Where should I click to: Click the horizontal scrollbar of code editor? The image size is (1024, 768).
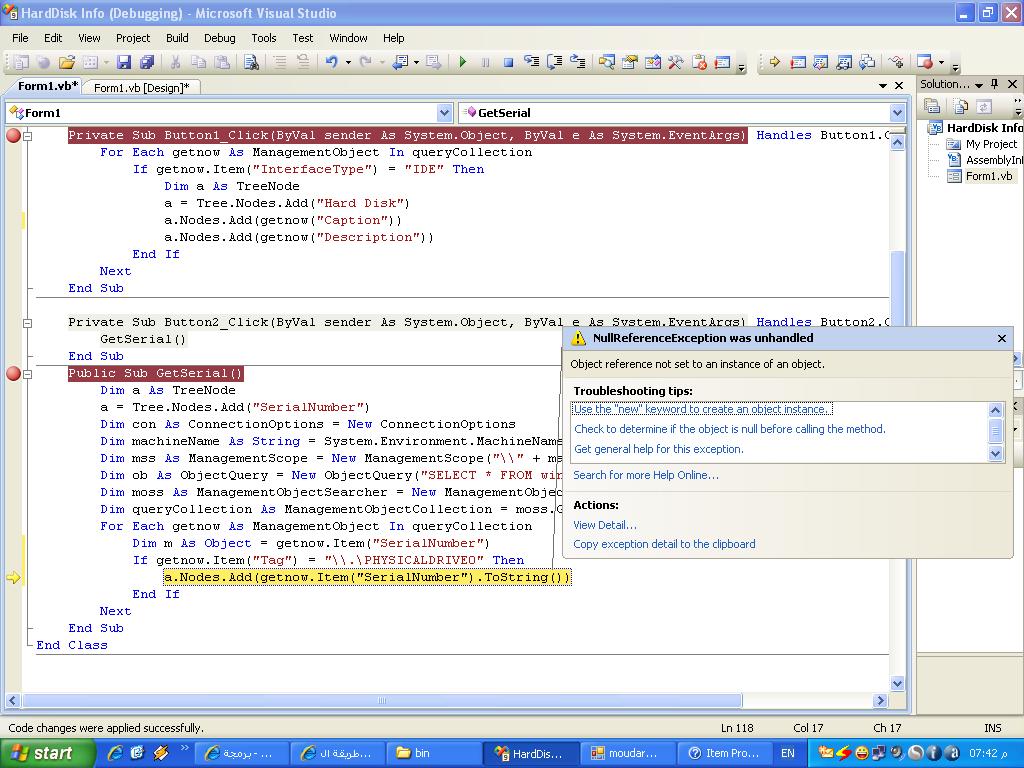(381, 701)
